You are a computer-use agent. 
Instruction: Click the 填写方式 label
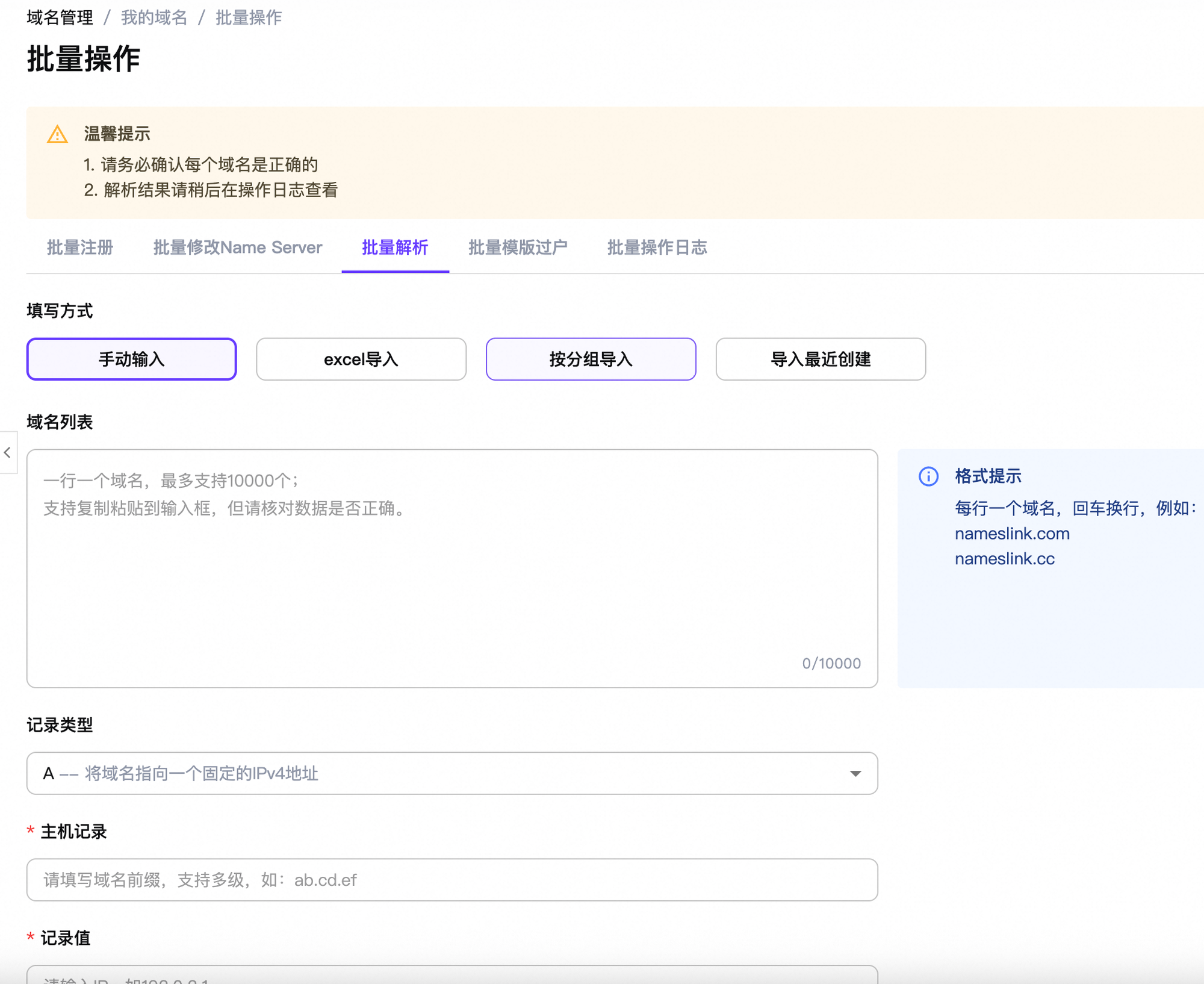coord(60,311)
